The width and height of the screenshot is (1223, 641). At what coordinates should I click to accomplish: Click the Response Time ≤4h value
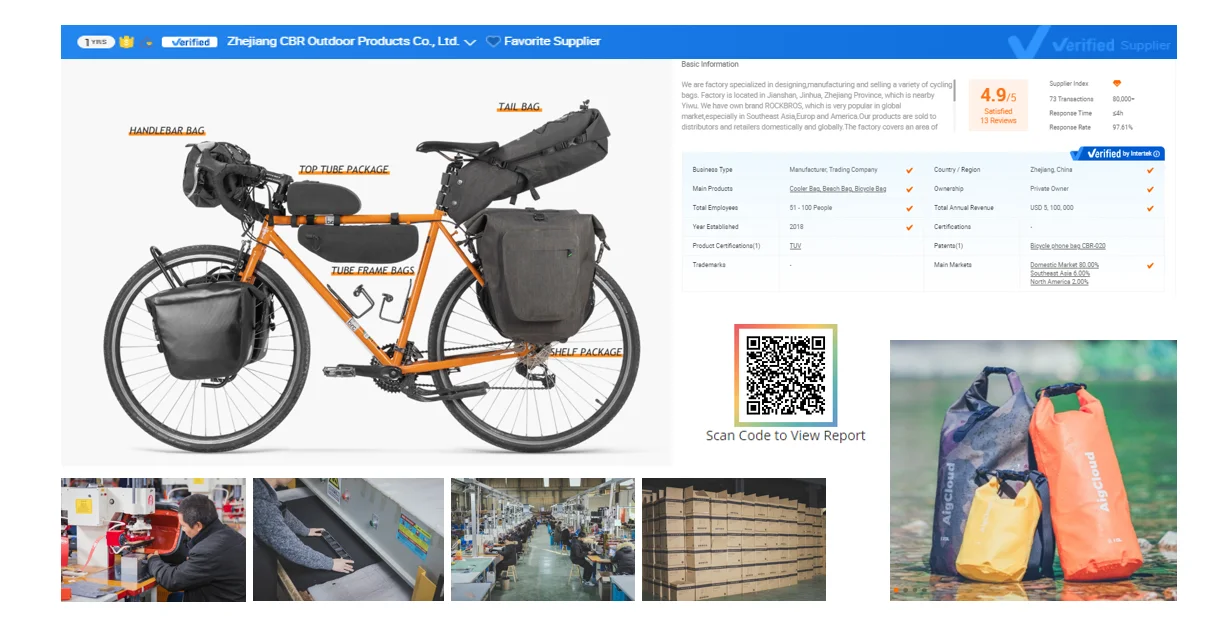click(1116, 113)
